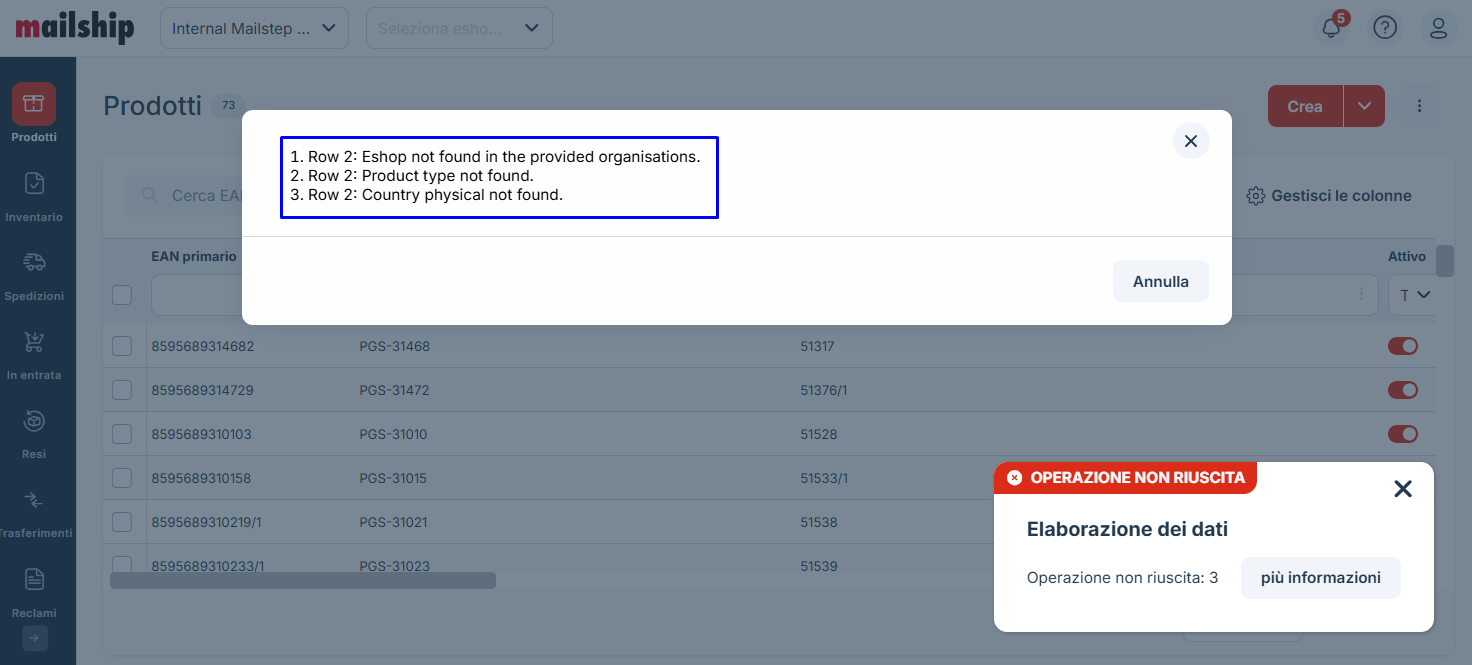The height and width of the screenshot is (665, 1472).
Task: Click the help question mark icon
Action: point(1385,28)
